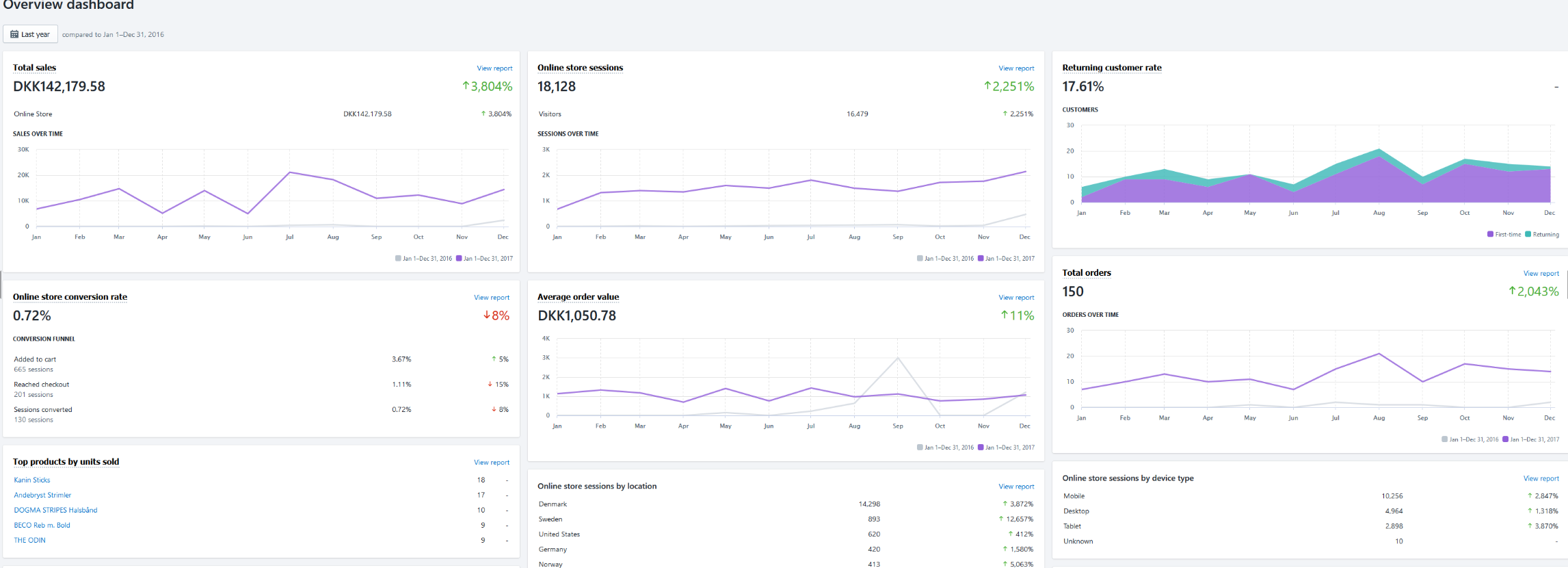
Task: Open DOGMA STRIPES Halsbånd product
Action: pos(55,511)
